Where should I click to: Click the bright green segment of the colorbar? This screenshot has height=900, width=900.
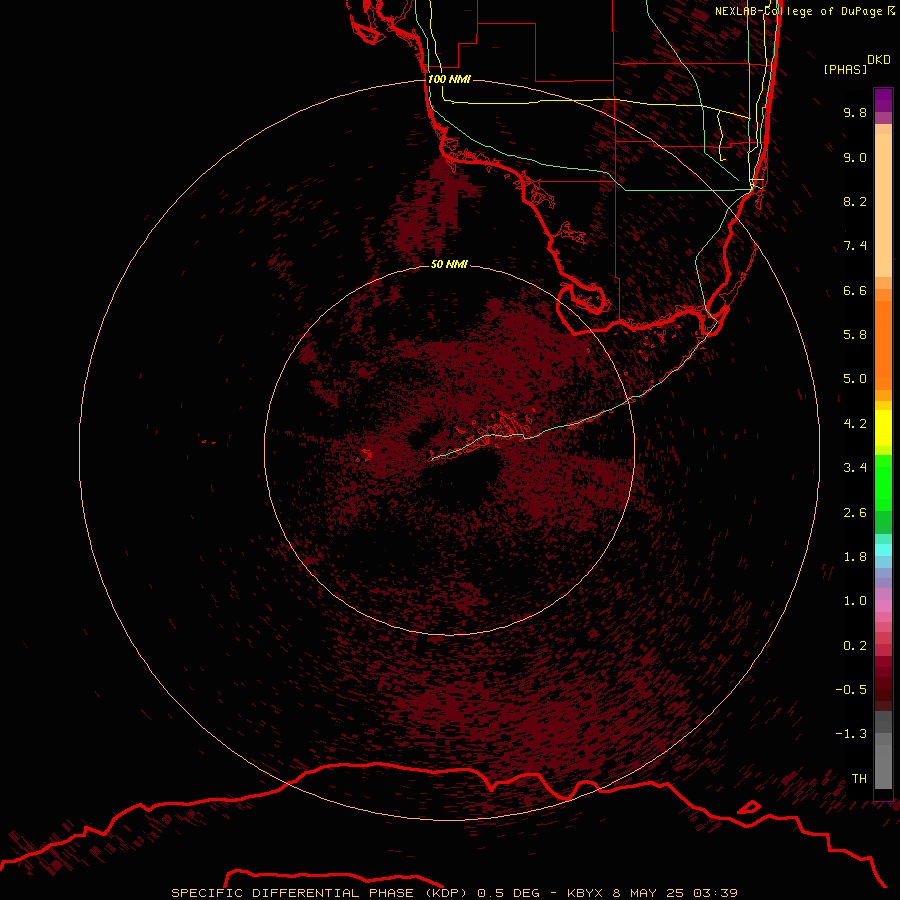[883, 482]
